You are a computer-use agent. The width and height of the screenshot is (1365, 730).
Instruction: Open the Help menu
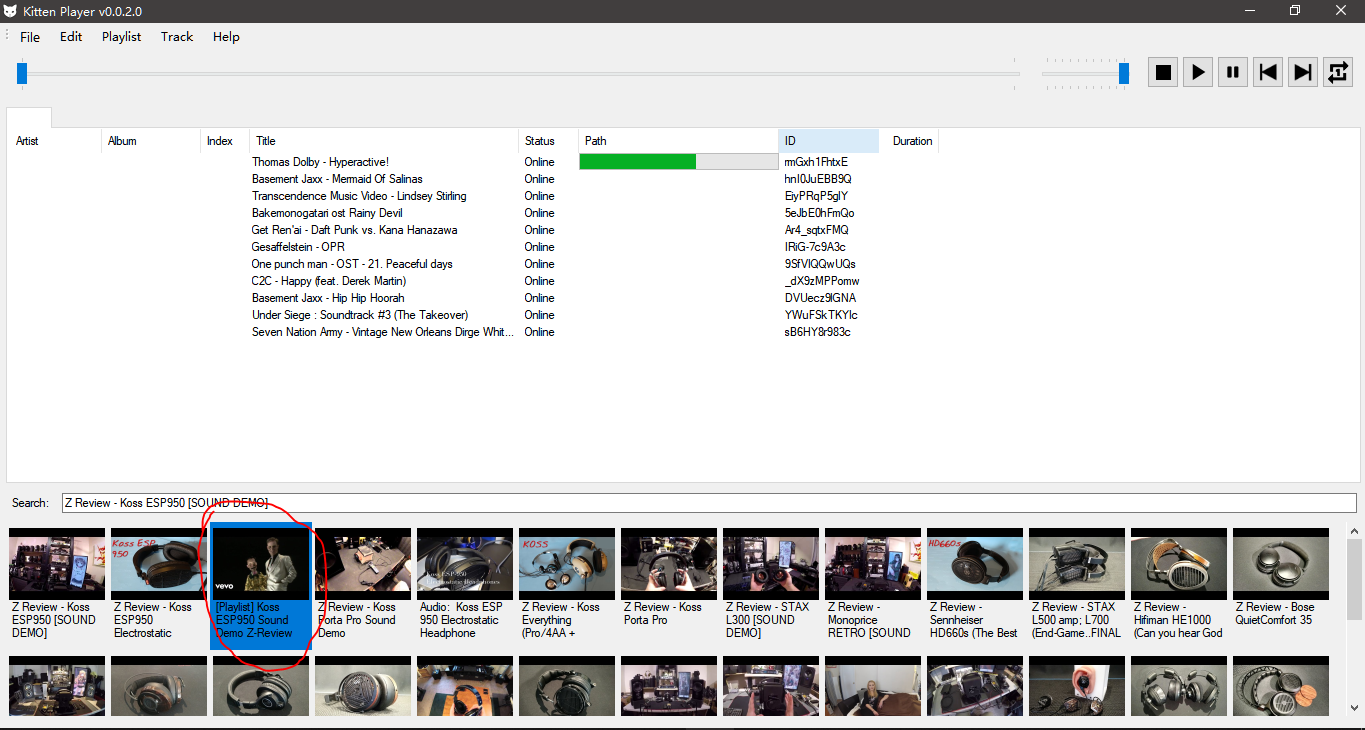coord(226,37)
